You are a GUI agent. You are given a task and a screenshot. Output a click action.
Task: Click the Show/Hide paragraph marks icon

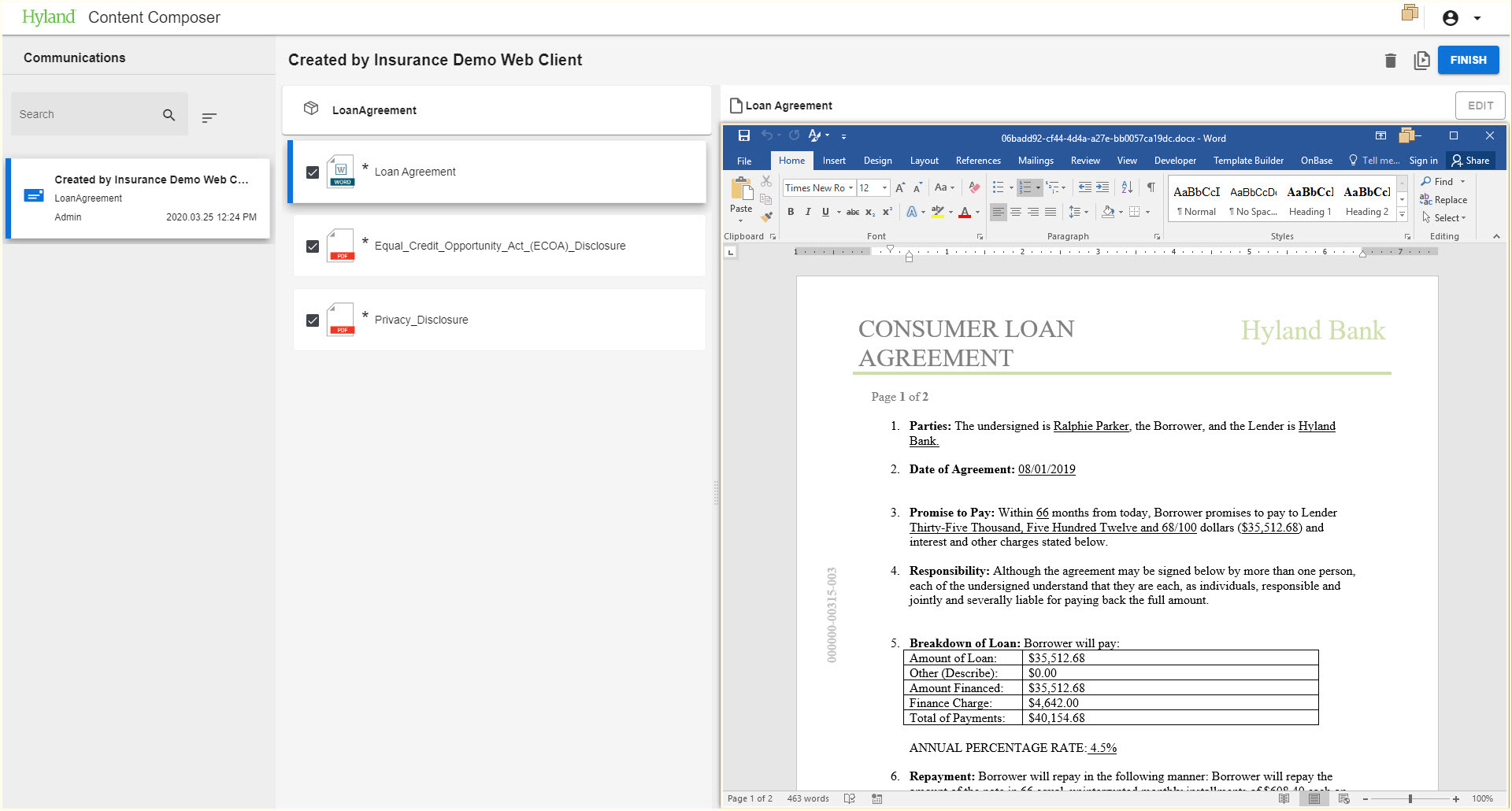[x=1151, y=187]
